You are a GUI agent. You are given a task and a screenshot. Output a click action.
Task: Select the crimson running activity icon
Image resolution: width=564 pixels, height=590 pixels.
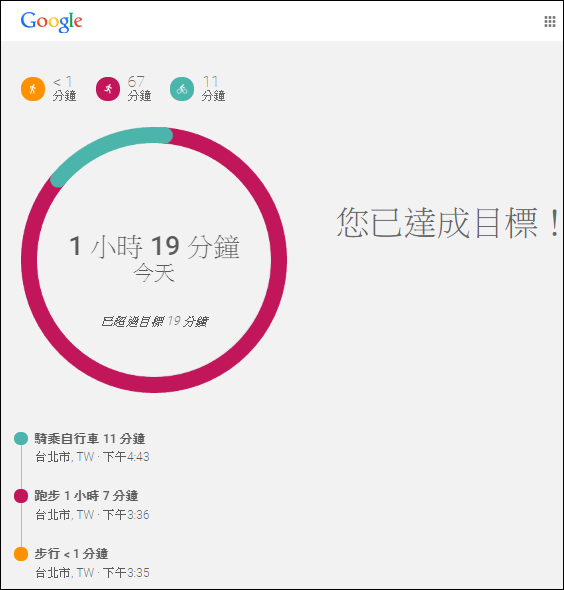click(x=108, y=89)
